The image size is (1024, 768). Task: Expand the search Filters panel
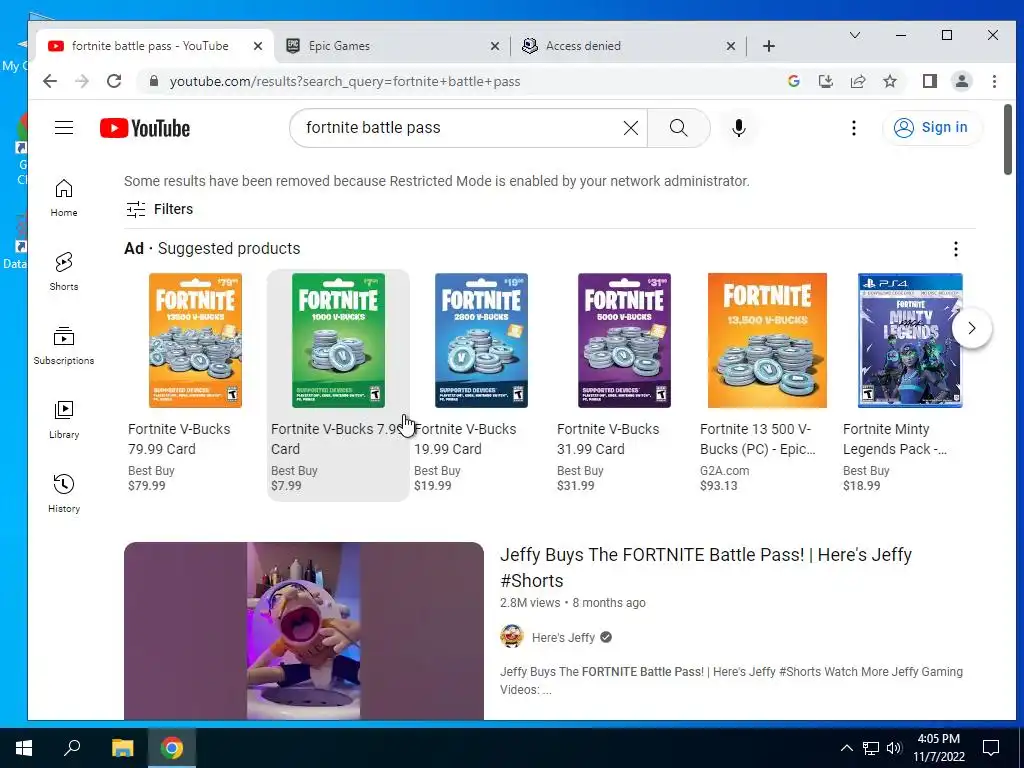(x=159, y=209)
